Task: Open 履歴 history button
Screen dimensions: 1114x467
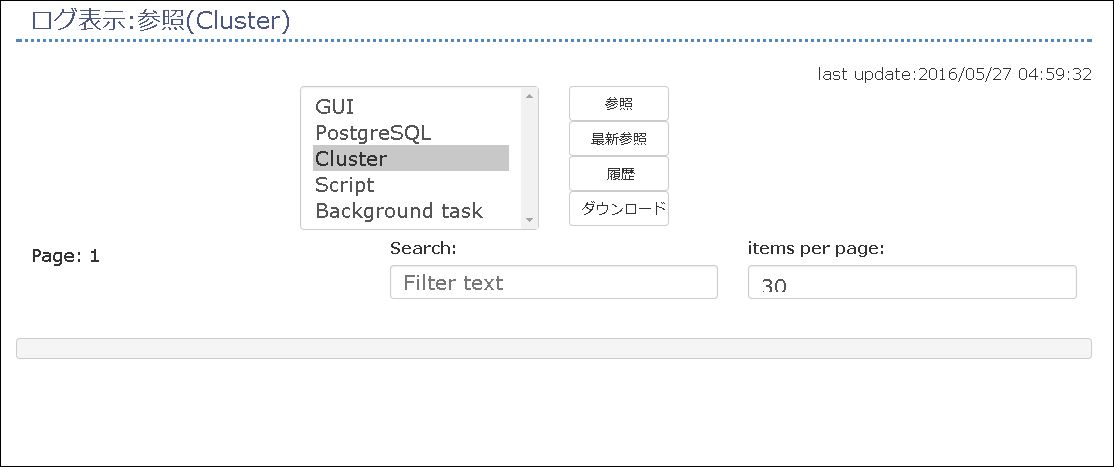Action: pyautogui.click(x=619, y=173)
